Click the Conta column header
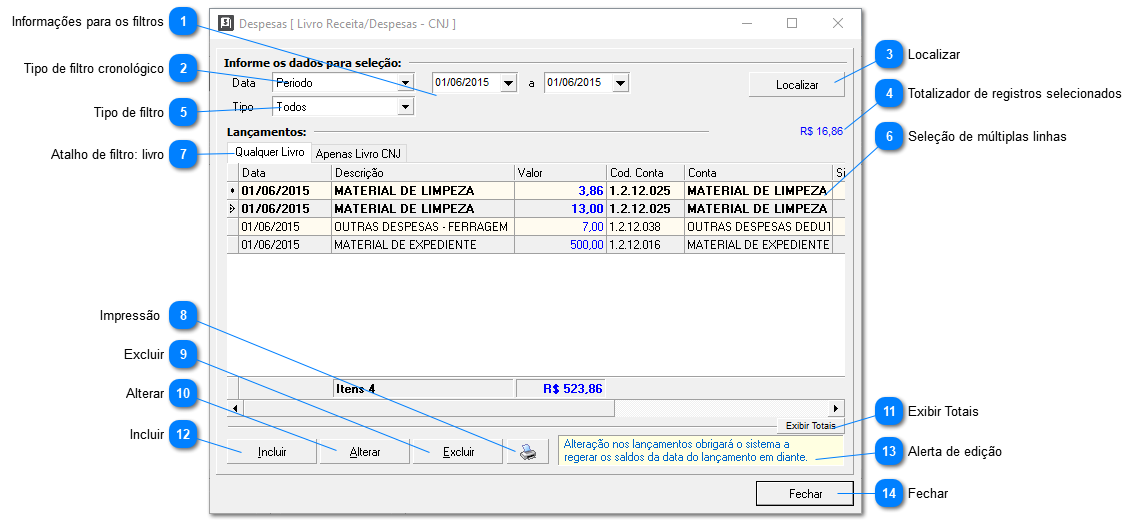 tap(758, 173)
